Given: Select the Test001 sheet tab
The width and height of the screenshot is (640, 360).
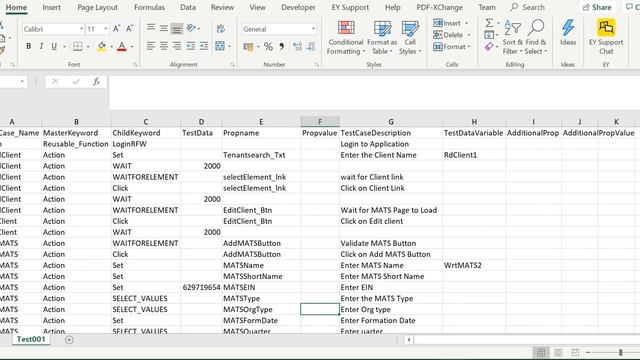Looking at the screenshot, I should [31, 340].
